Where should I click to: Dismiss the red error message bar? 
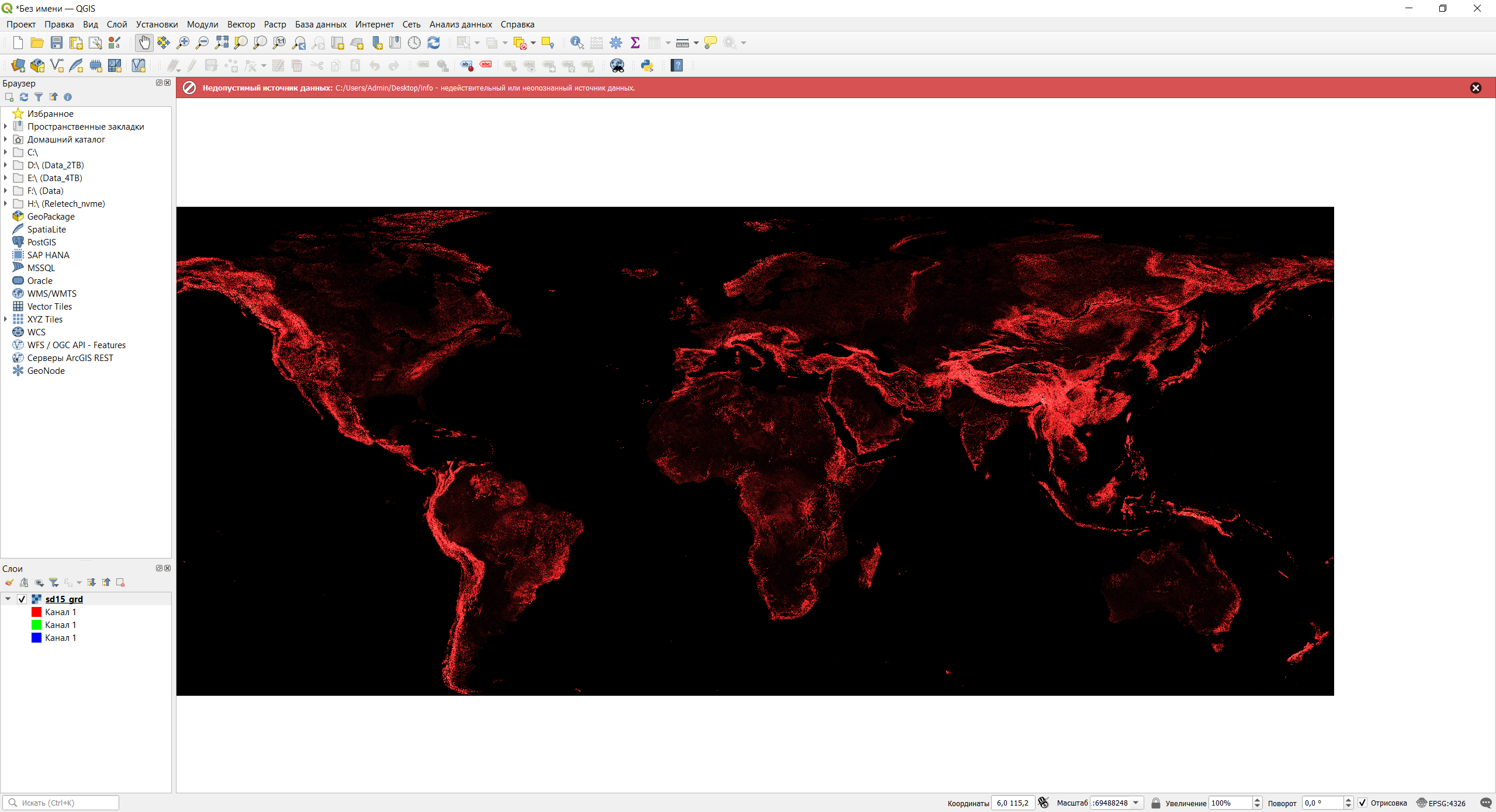[x=1476, y=88]
